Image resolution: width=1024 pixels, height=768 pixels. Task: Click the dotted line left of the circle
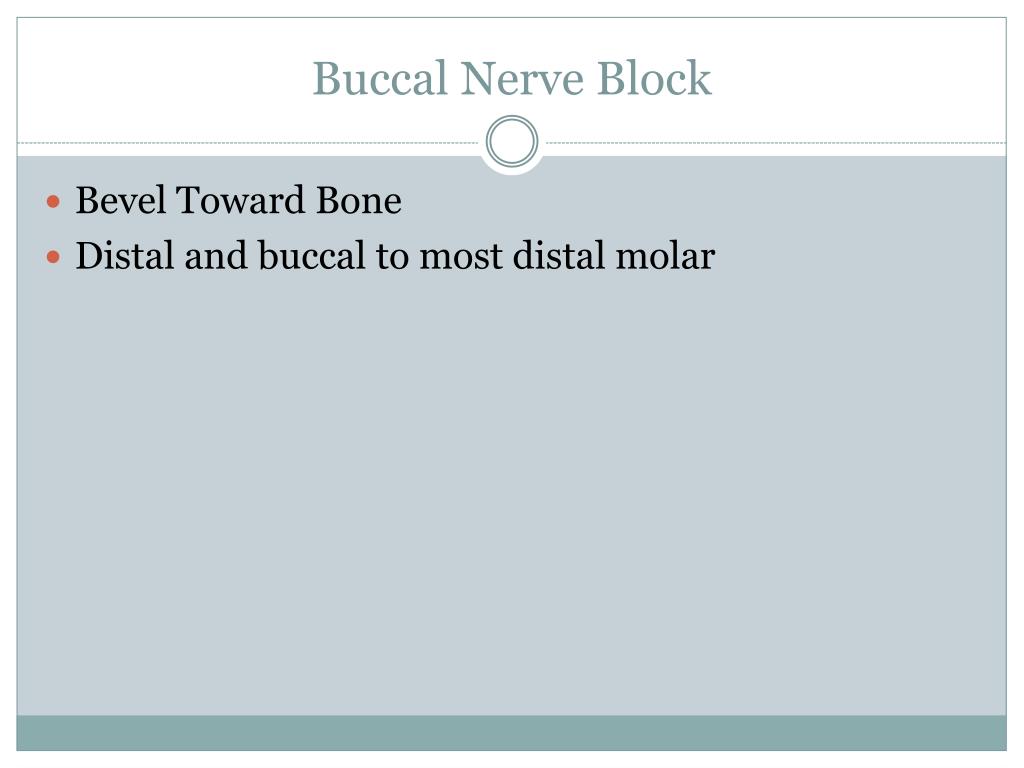(248, 142)
